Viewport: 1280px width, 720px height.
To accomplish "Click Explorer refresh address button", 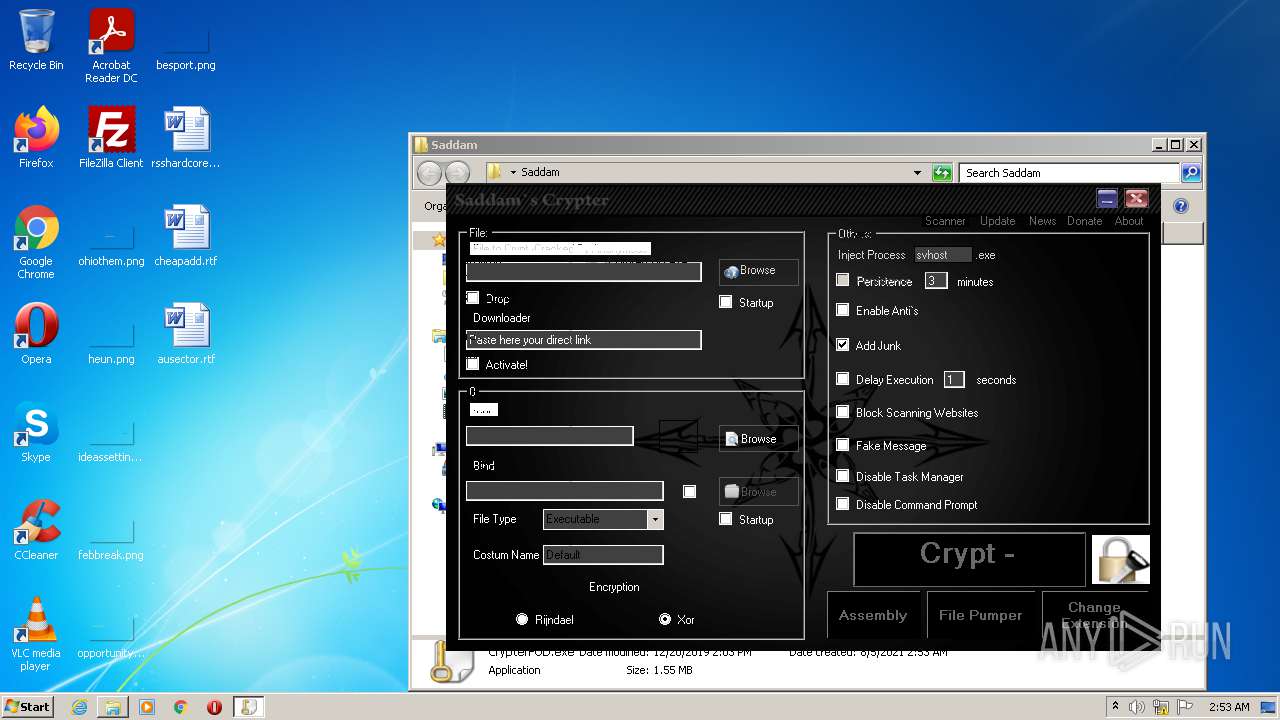I will pyautogui.click(x=942, y=173).
